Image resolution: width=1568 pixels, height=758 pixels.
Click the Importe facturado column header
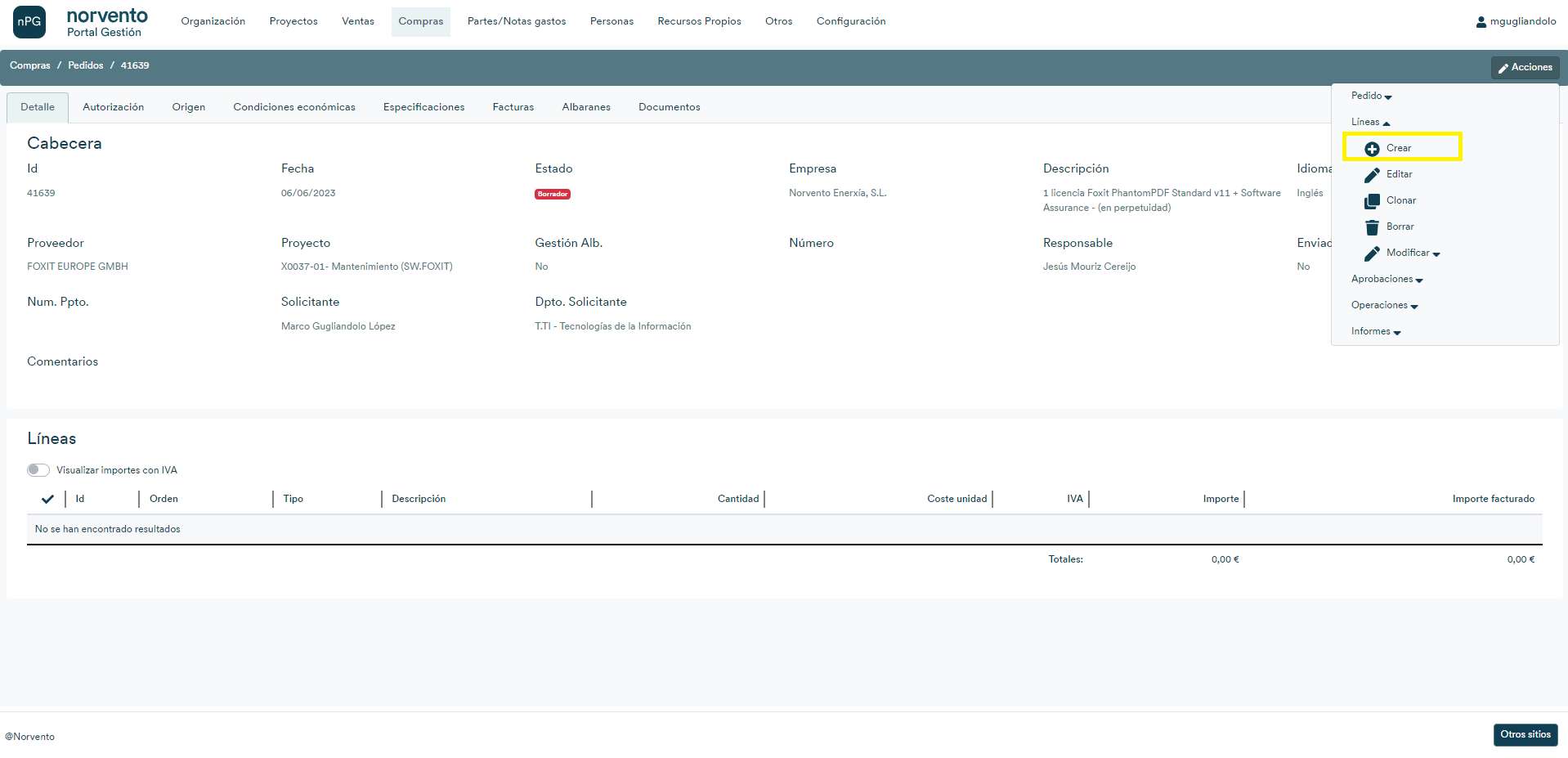[1494, 499]
